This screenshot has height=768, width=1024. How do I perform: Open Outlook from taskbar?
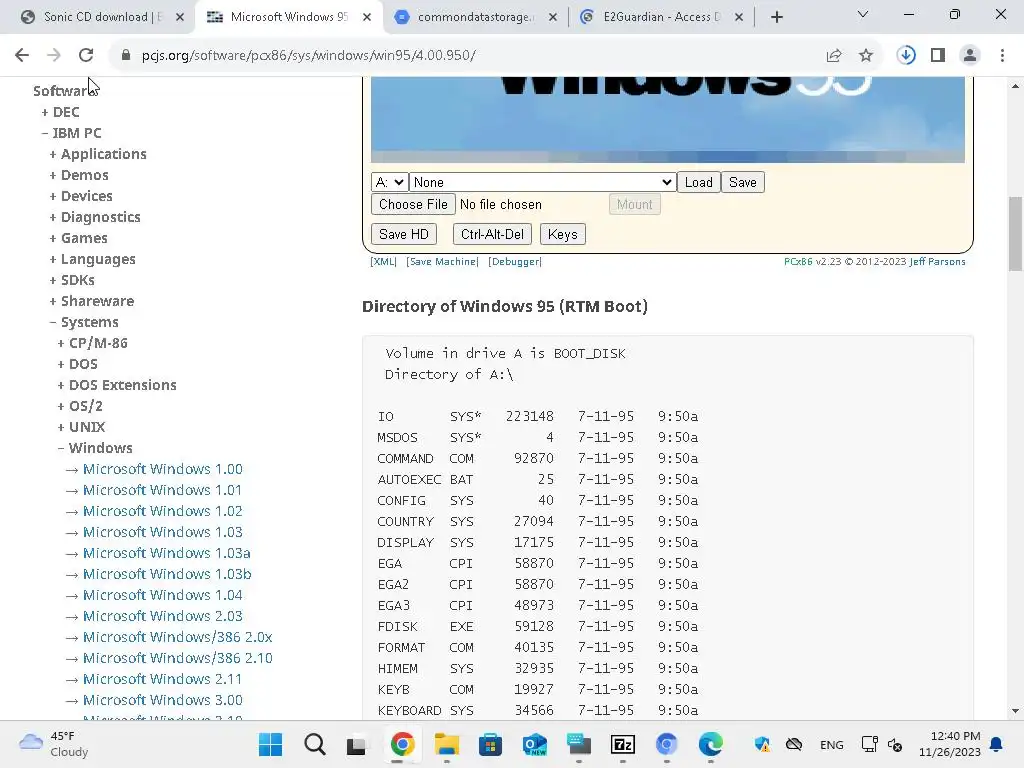535,744
